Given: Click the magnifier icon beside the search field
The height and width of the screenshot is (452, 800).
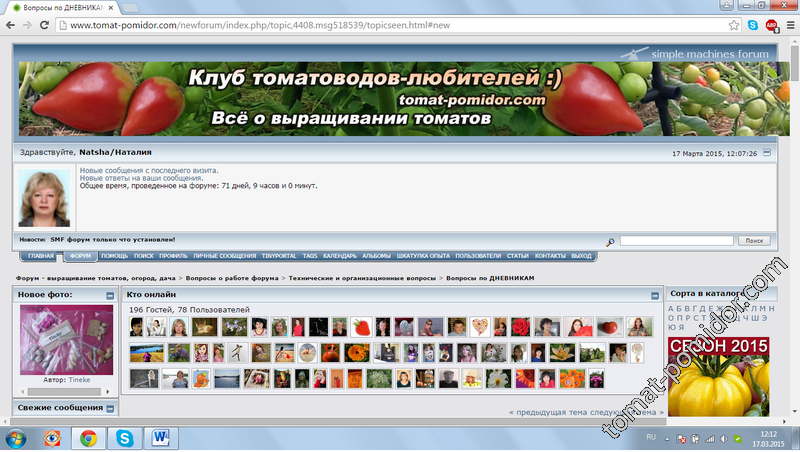Looking at the screenshot, I should [610, 241].
